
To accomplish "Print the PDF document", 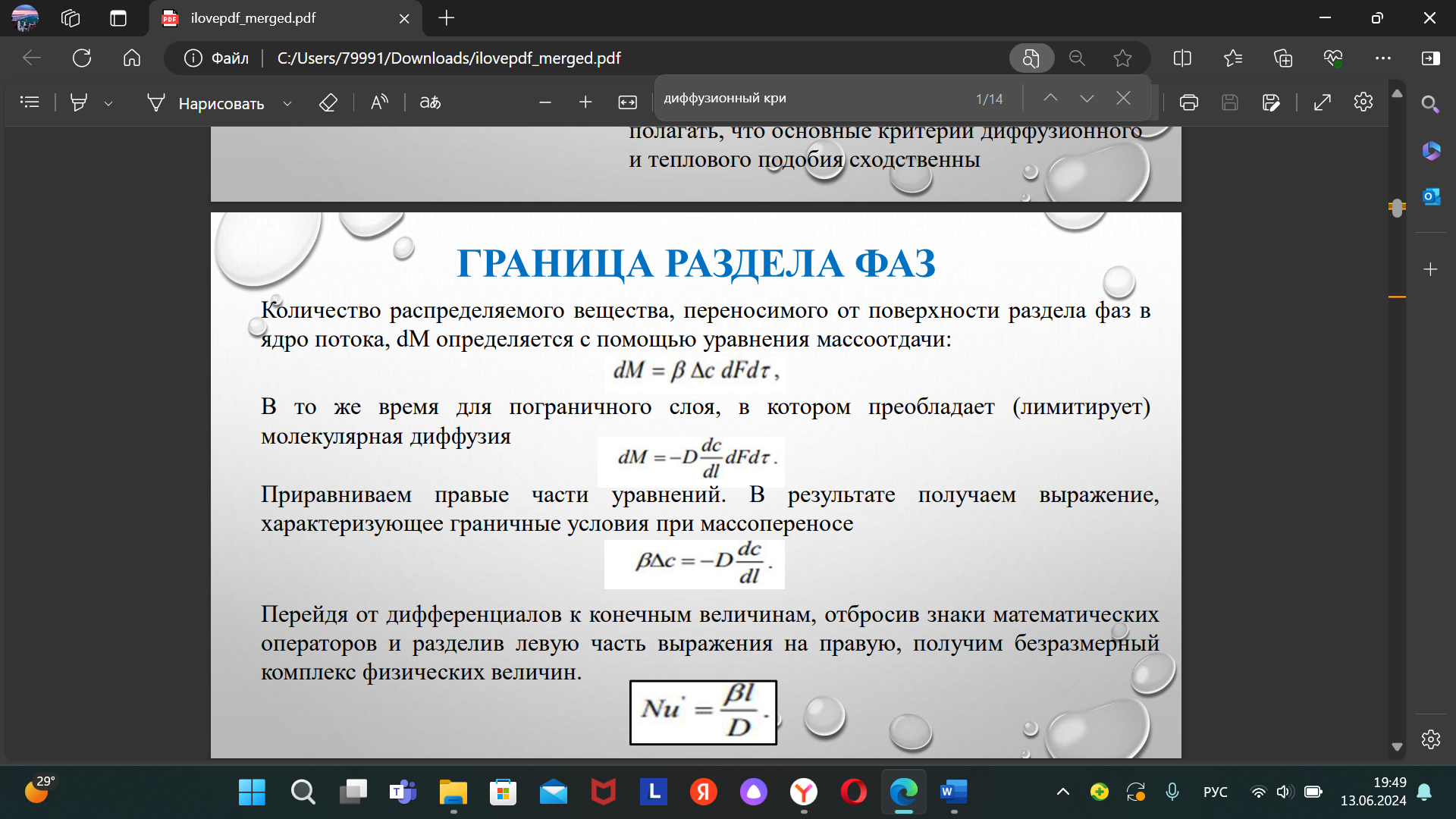I will click(1189, 102).
